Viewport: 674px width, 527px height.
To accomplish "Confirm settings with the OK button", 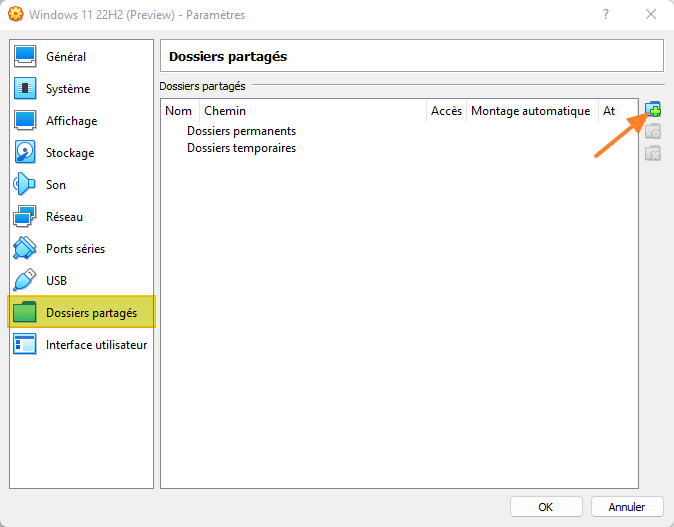I will [545, 507].
